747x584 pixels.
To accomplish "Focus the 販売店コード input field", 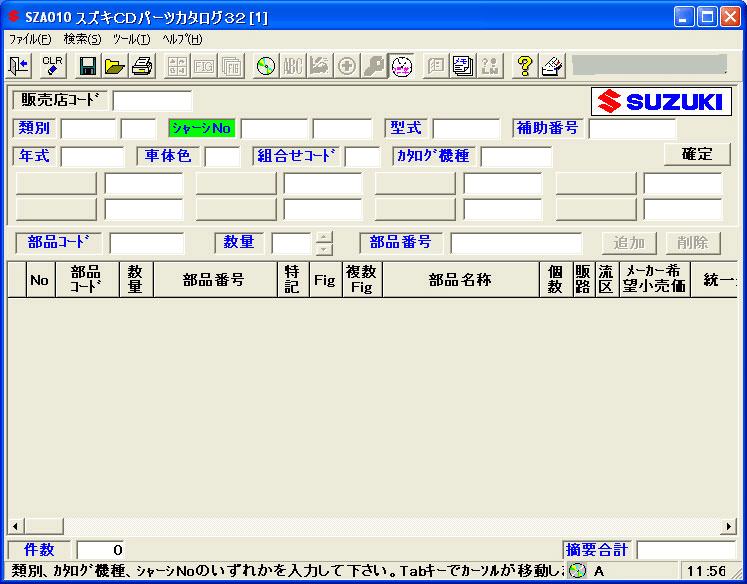I will click(x=152, y=101).
